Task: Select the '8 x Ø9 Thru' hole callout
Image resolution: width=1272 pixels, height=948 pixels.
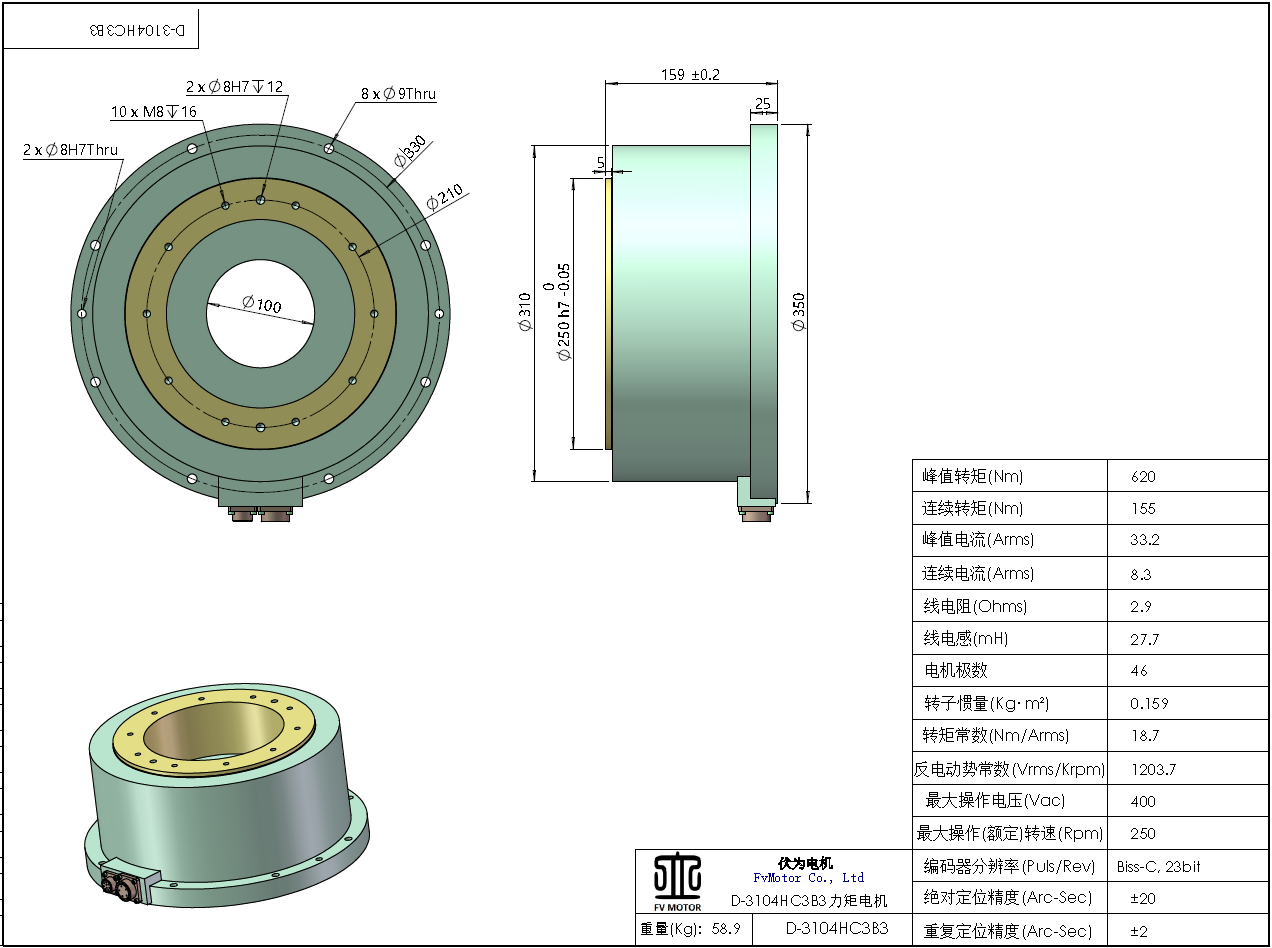Action: point(399,94)
